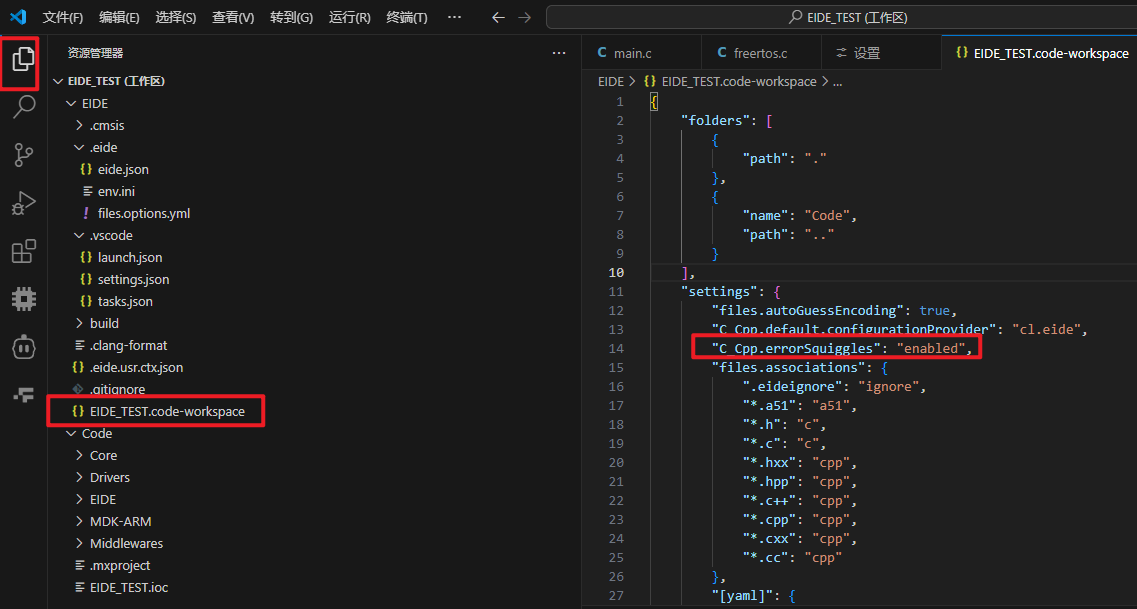1137x609 pixels.
Task: Open .eide.usr.ctx.json file
Action: 136,368
